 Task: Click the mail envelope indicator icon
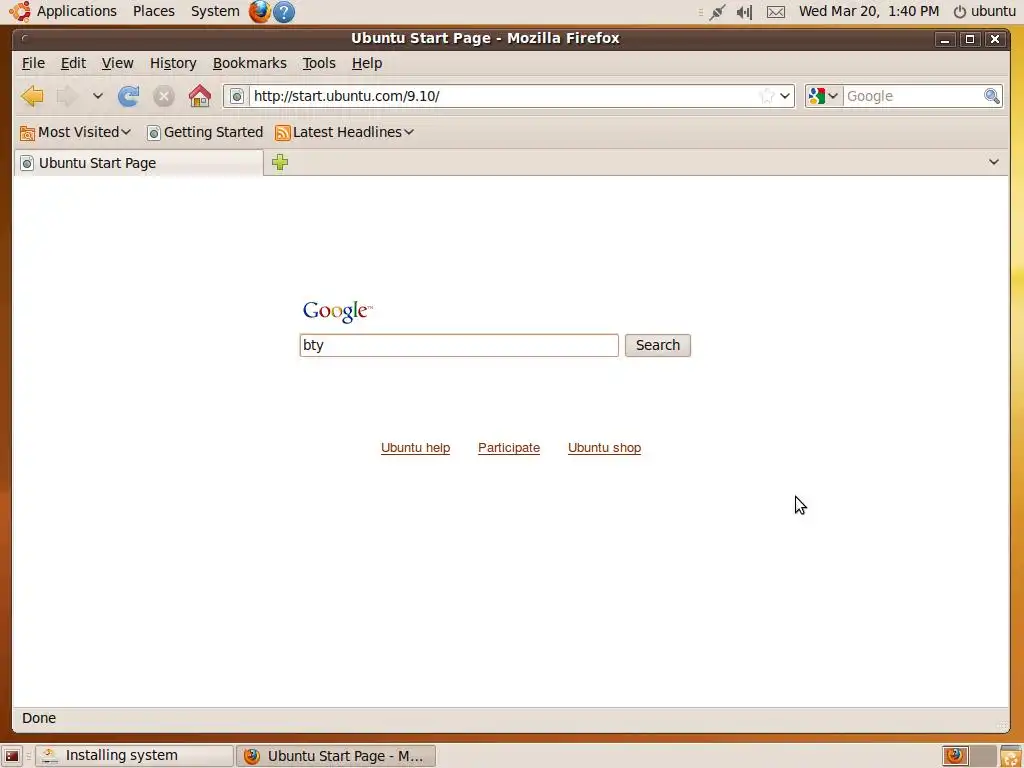776,12
